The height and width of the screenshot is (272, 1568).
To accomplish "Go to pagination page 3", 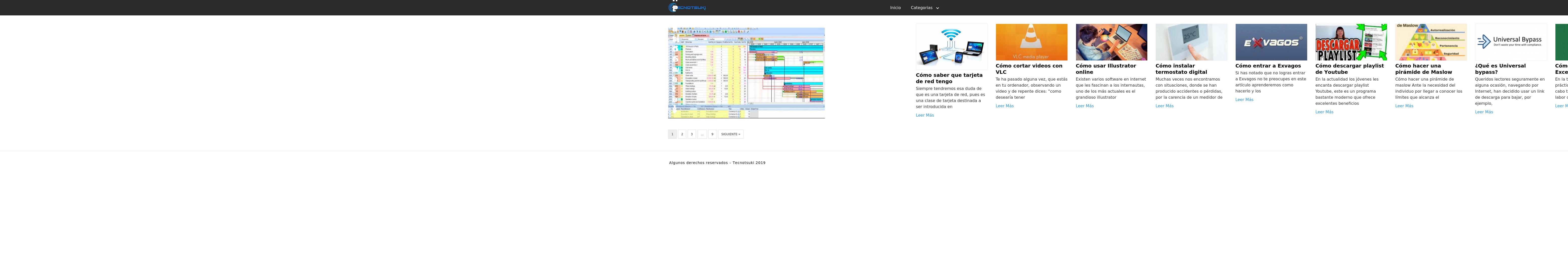I will coord(692,134).
